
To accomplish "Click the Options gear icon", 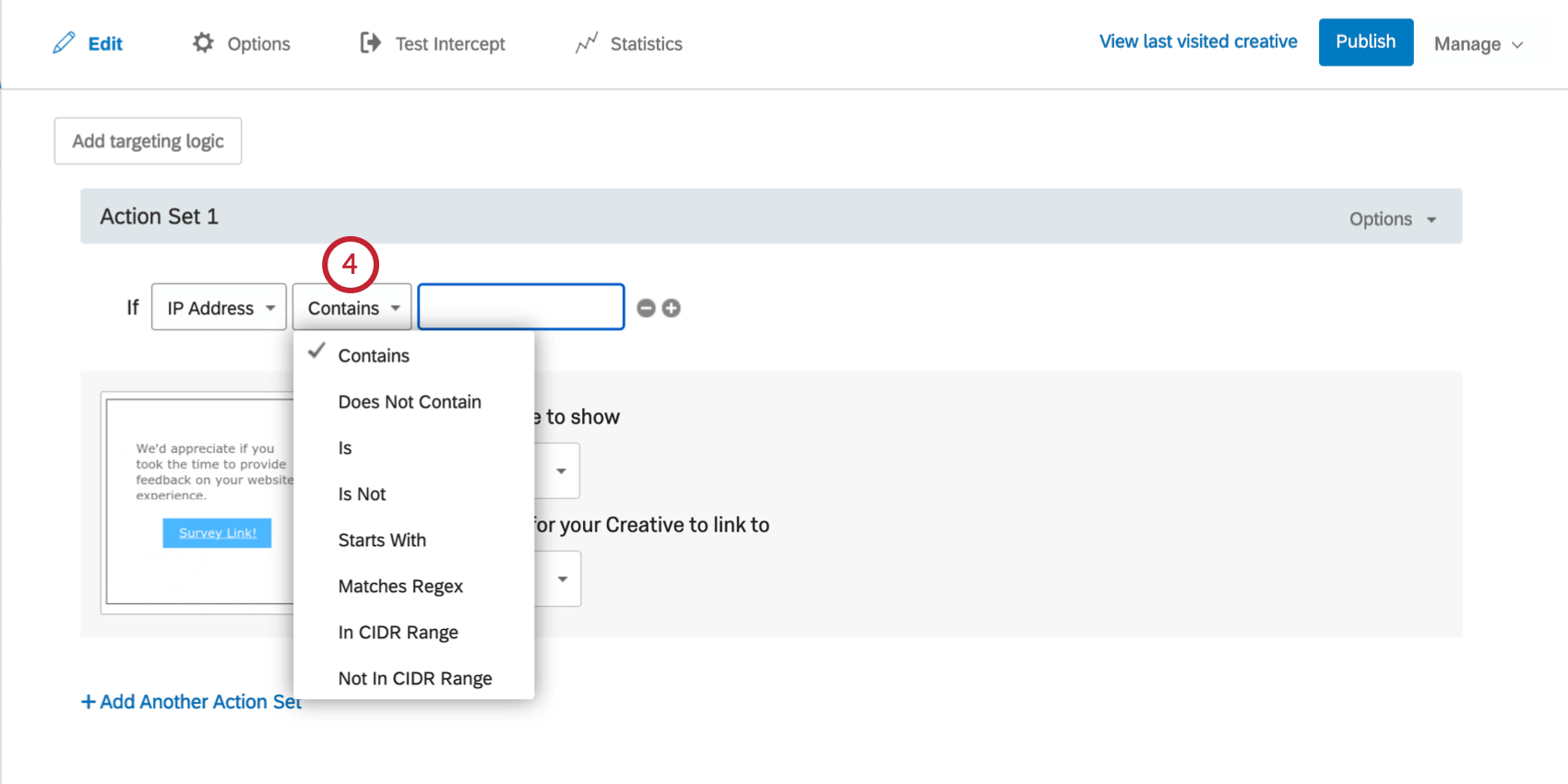I will coord(203,43).
